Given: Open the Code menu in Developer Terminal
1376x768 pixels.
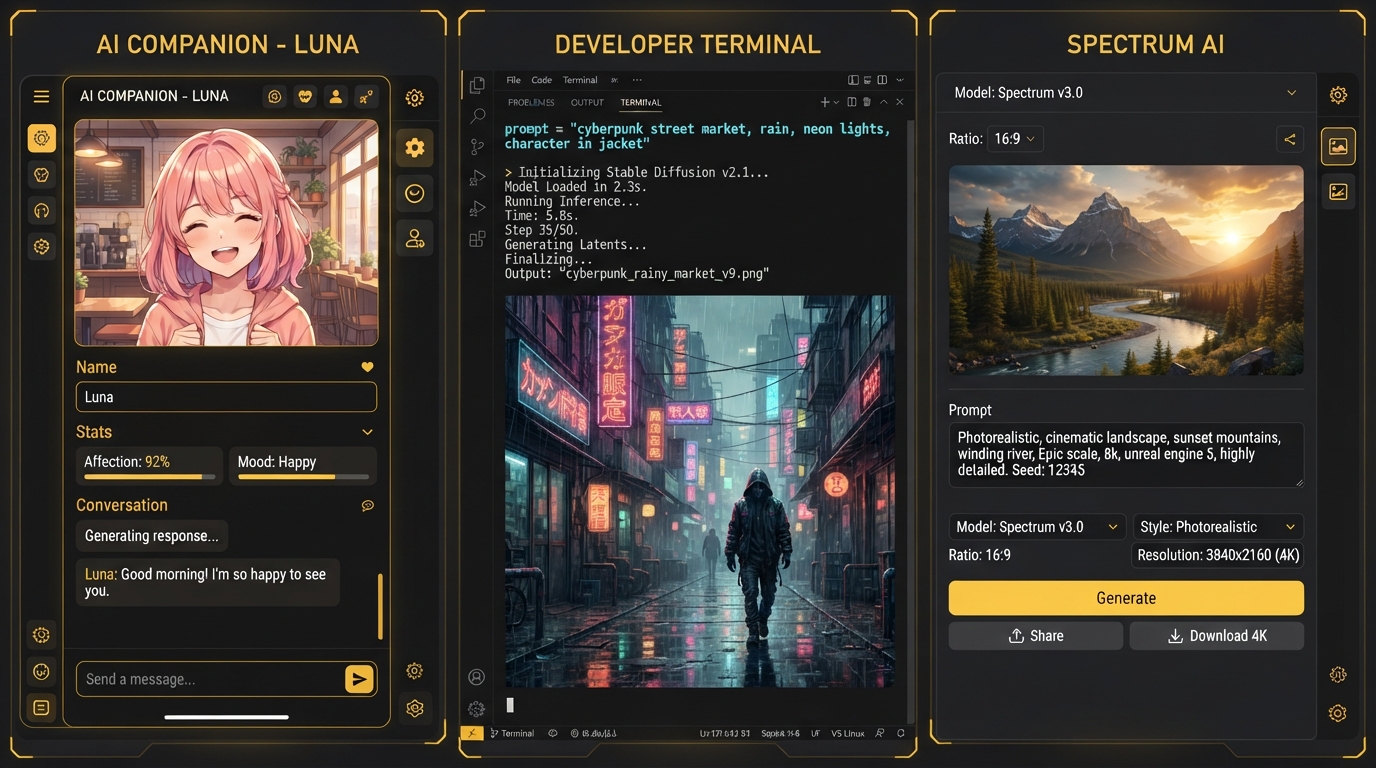Looking at the screenshot, I should pyautogui.click(x=542, y=80).
